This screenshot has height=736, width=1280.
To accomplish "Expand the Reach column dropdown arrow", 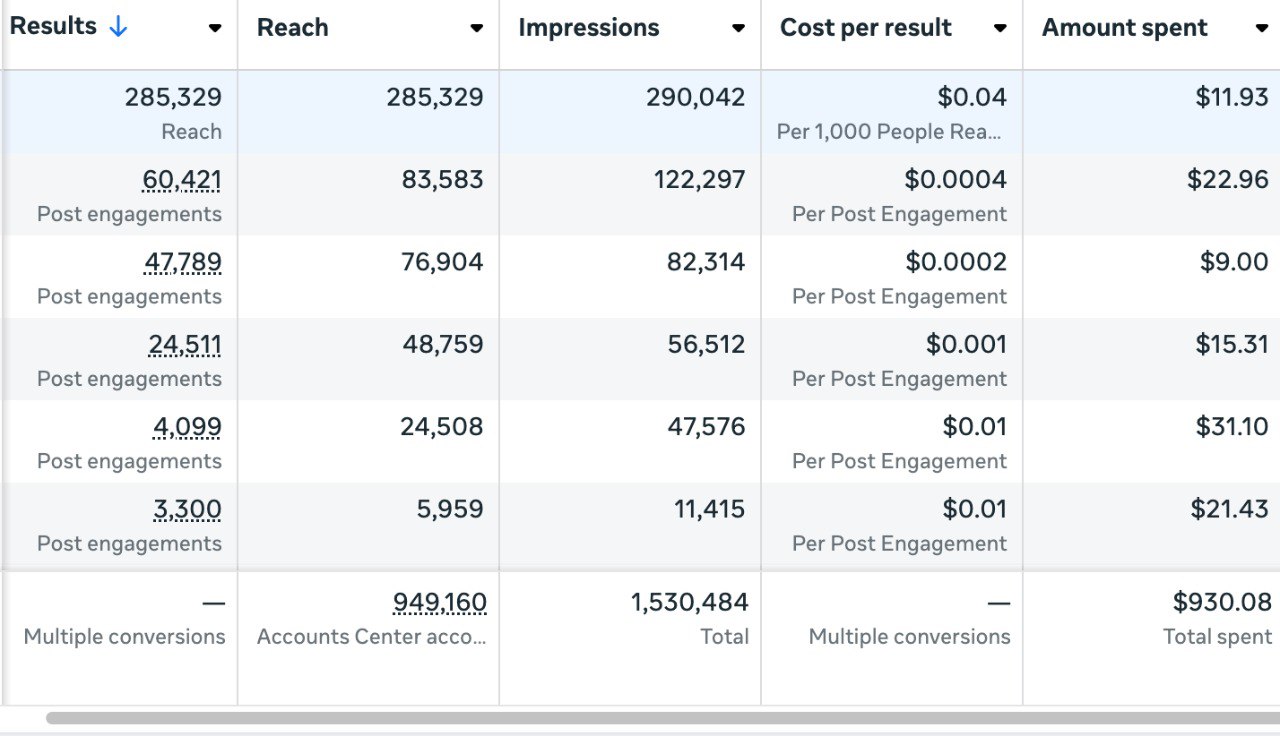I will (x=476, y=29).
